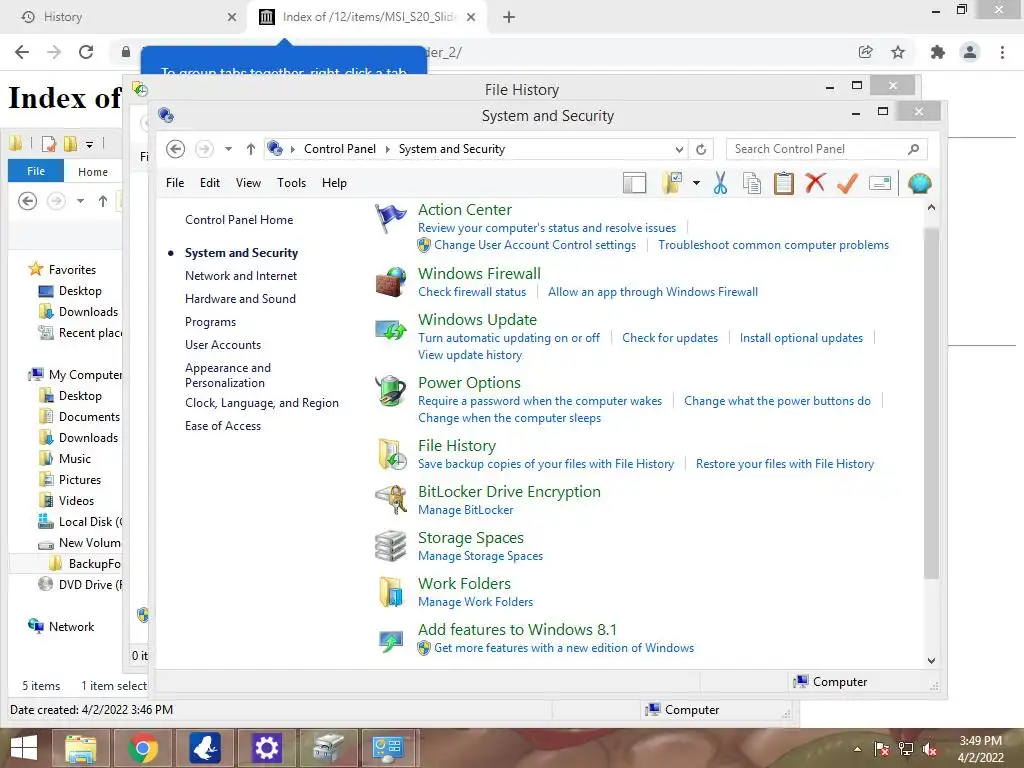This screenshot has height=768, width=1024.
Task: Open Explorer quick access toolbar dropdown
Action: pos(89,144)
